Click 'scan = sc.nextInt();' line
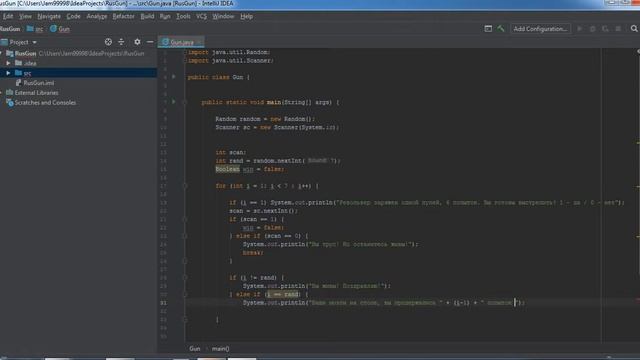640x360 pixels. (x=263, y=211)
